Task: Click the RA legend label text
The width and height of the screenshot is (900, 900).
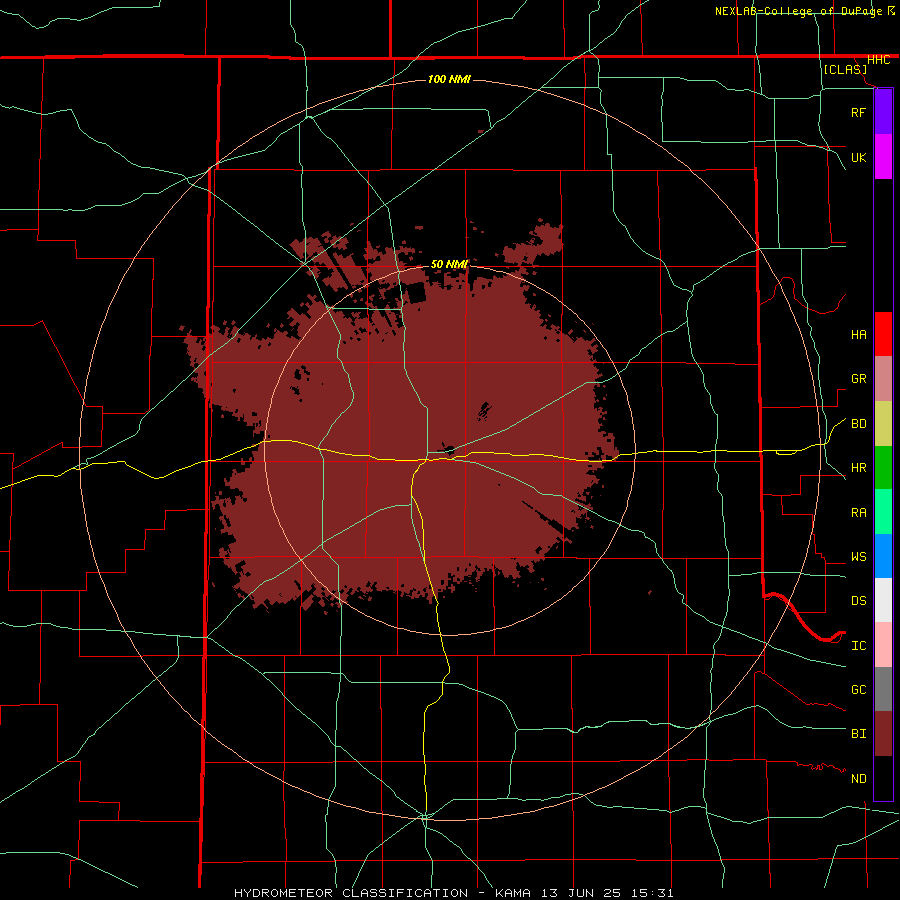Action: (x=858, y=513)
